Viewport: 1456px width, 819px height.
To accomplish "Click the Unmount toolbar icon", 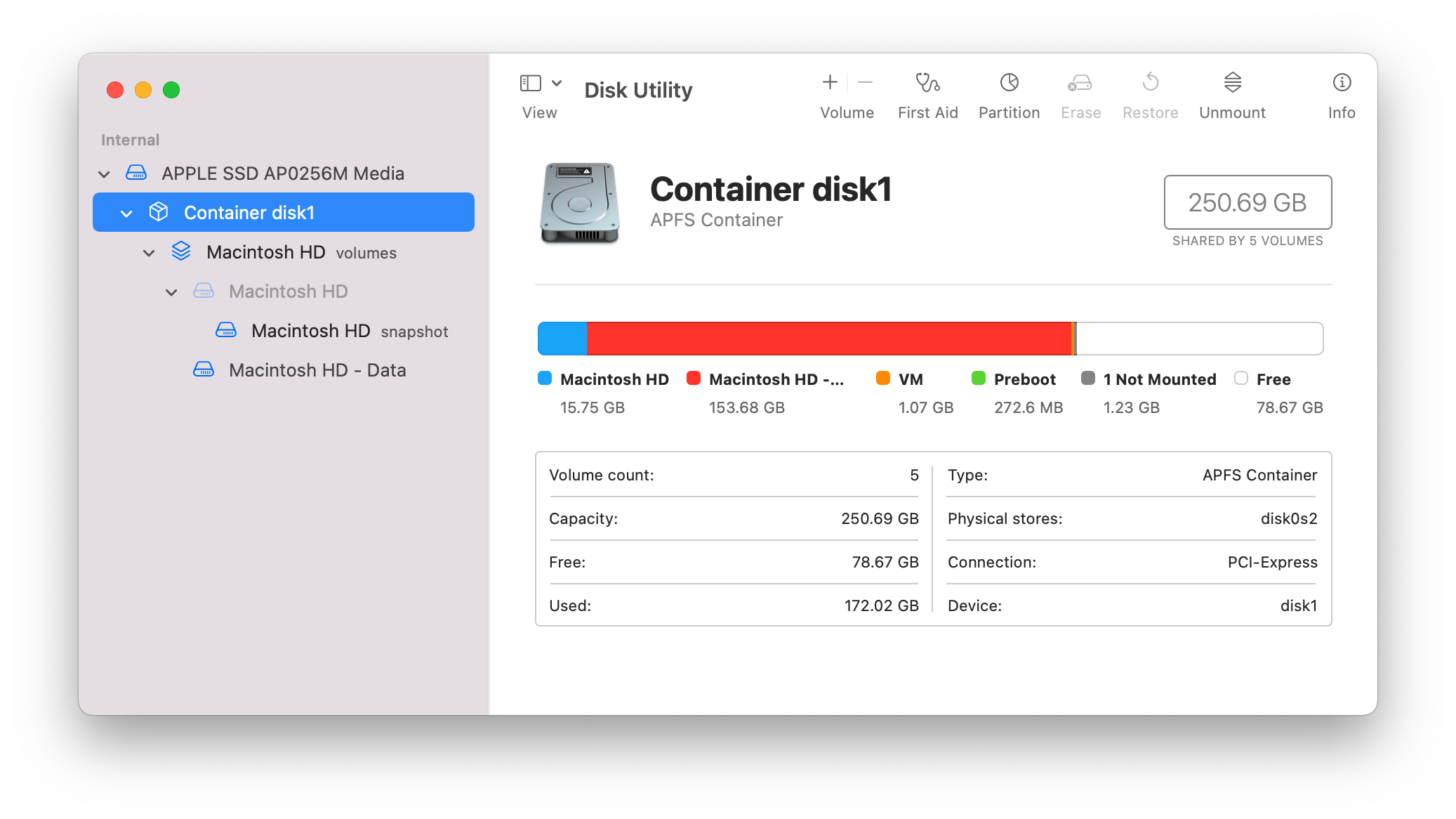I will point(1232,83).
